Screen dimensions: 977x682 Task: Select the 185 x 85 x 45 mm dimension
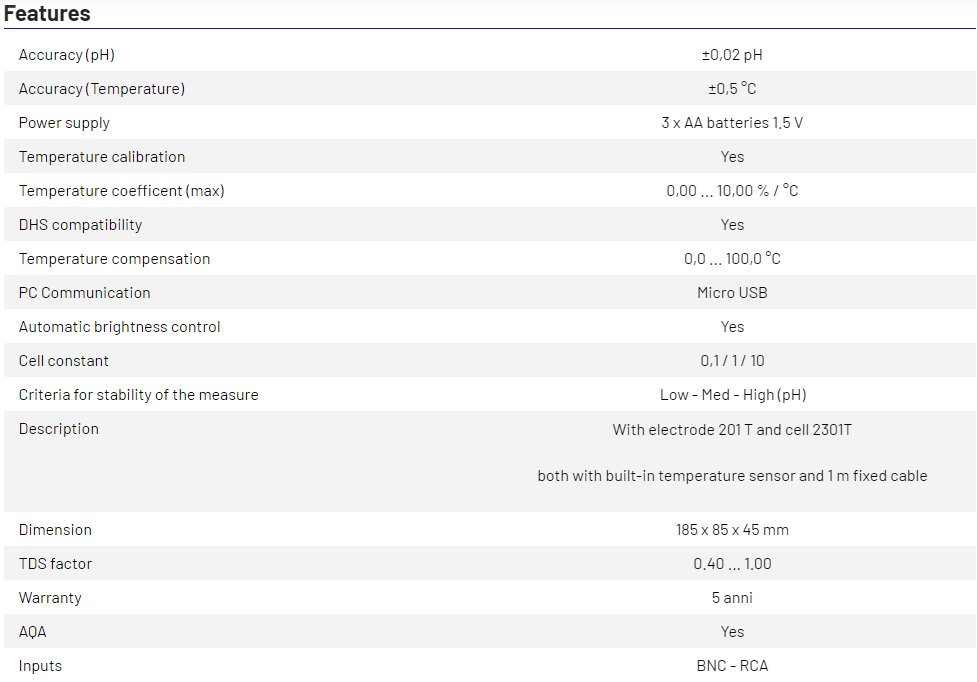(732, 530)
